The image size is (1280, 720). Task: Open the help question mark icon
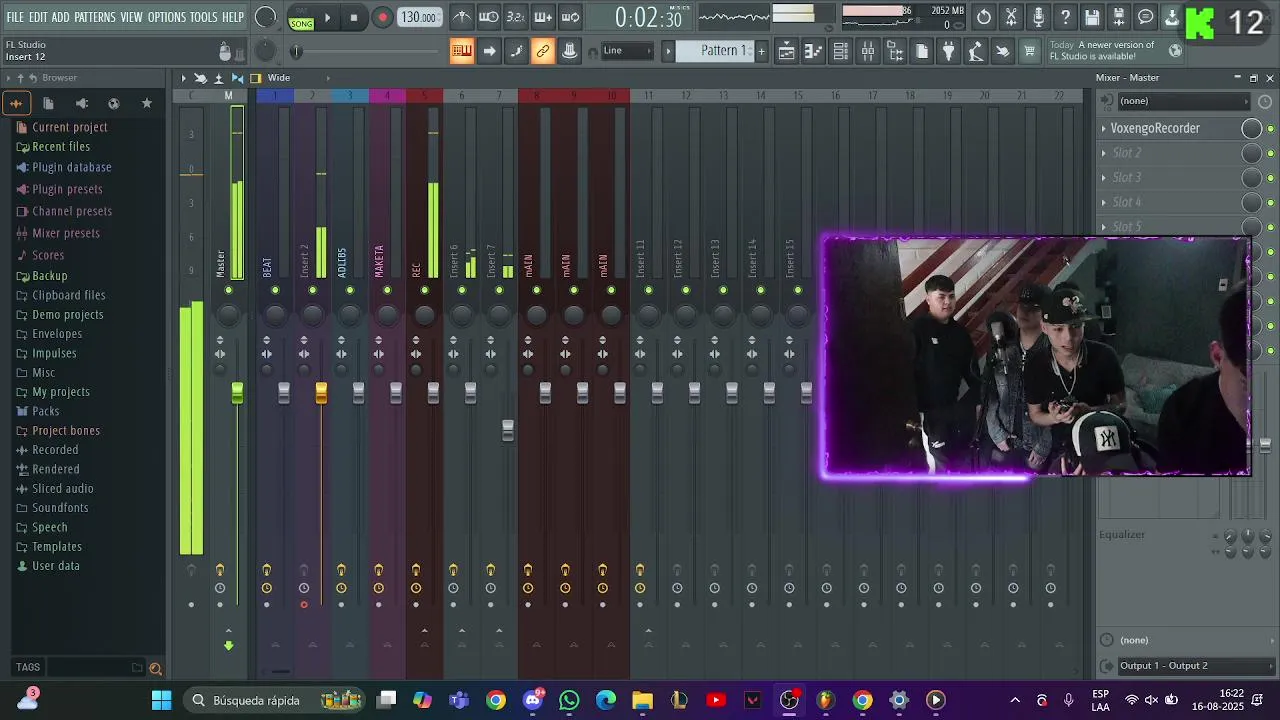[x=1065, y=18]
